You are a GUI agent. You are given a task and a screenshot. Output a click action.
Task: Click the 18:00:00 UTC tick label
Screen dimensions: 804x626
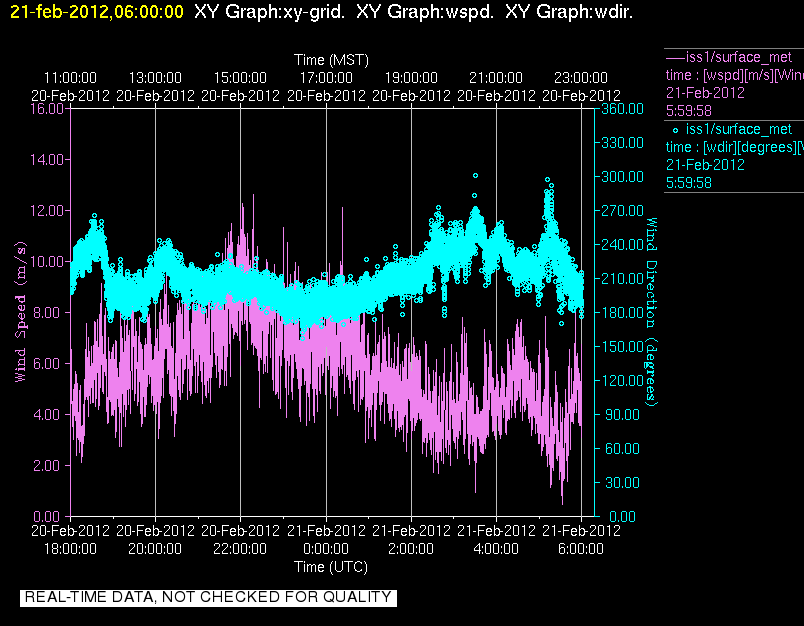tap(70, 549)
